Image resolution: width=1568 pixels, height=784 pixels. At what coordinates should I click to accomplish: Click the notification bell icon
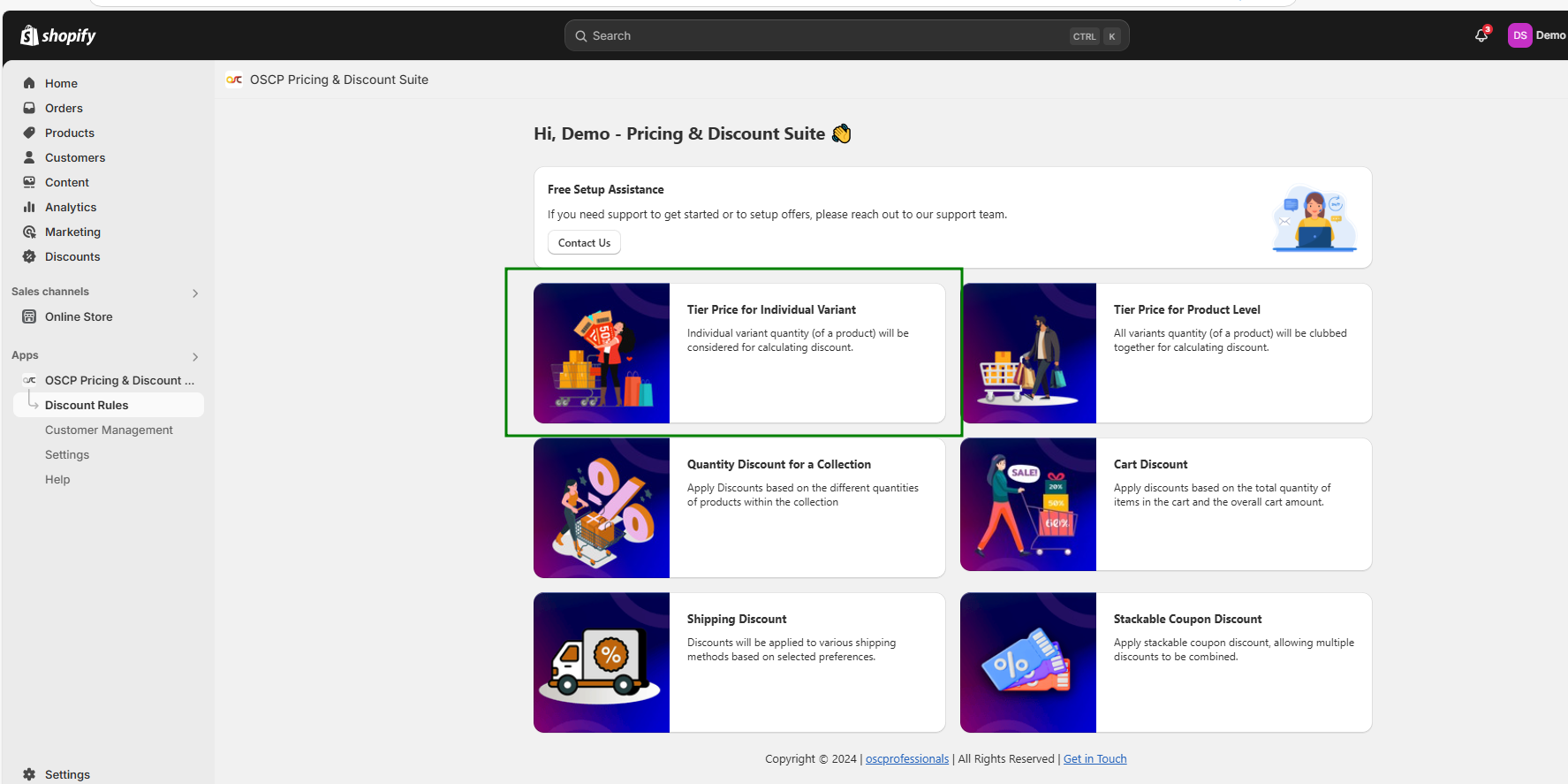(1481, 35)
